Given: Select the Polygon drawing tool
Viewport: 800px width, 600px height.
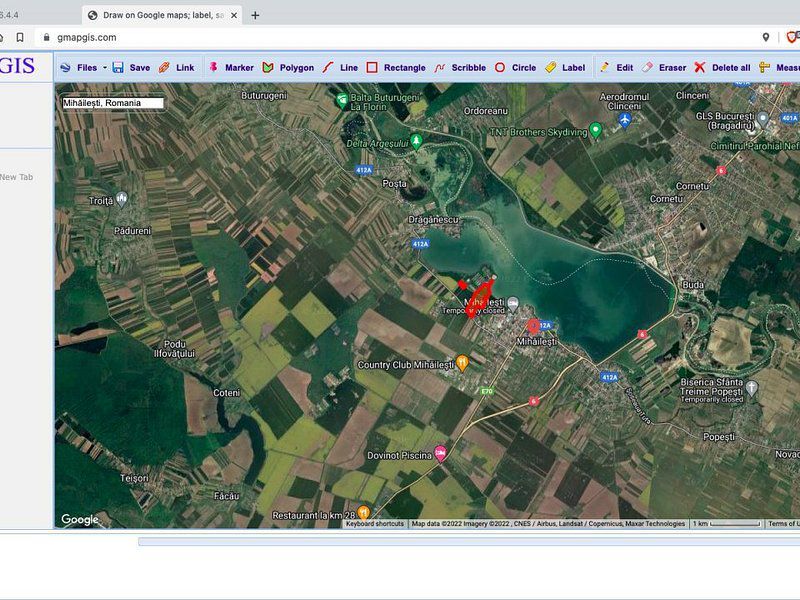Looking at the screenshot, I should click(x=288, y=68).
